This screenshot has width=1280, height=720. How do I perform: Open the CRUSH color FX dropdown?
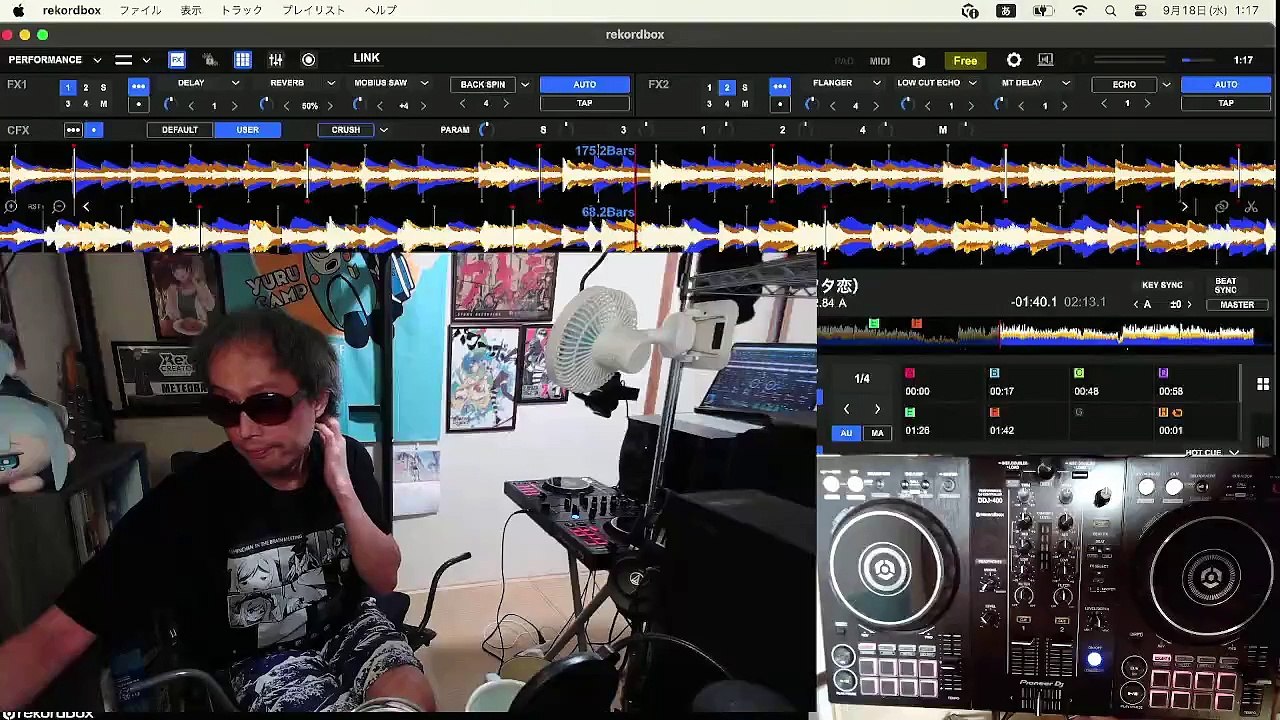click(x=383, y=130)
